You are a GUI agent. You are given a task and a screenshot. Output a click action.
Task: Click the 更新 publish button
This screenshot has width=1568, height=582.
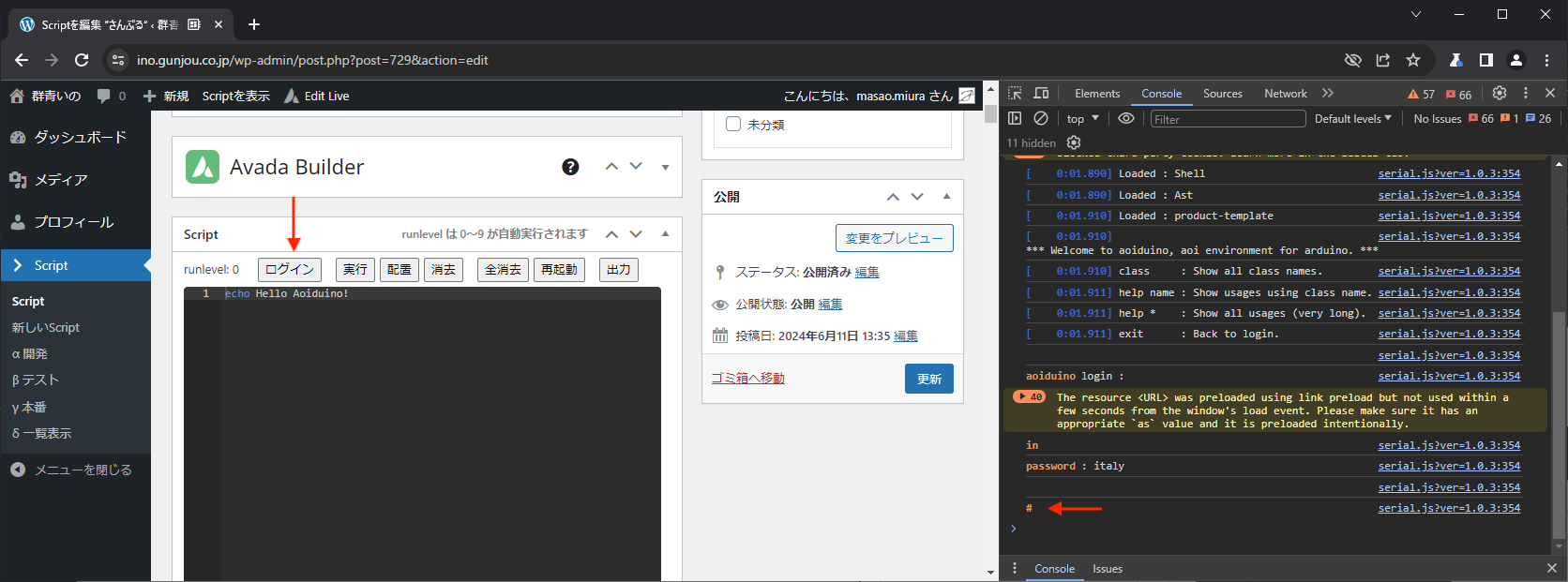tap(928, 379)
